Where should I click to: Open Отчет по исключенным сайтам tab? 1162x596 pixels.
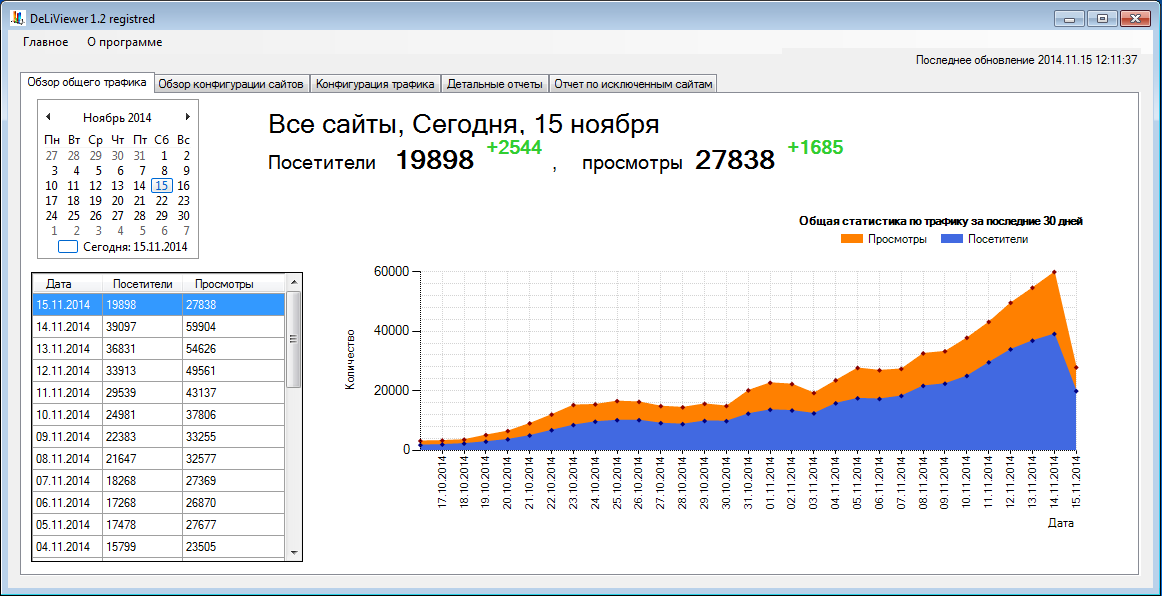pyautogui.click(x=633, y=84)
